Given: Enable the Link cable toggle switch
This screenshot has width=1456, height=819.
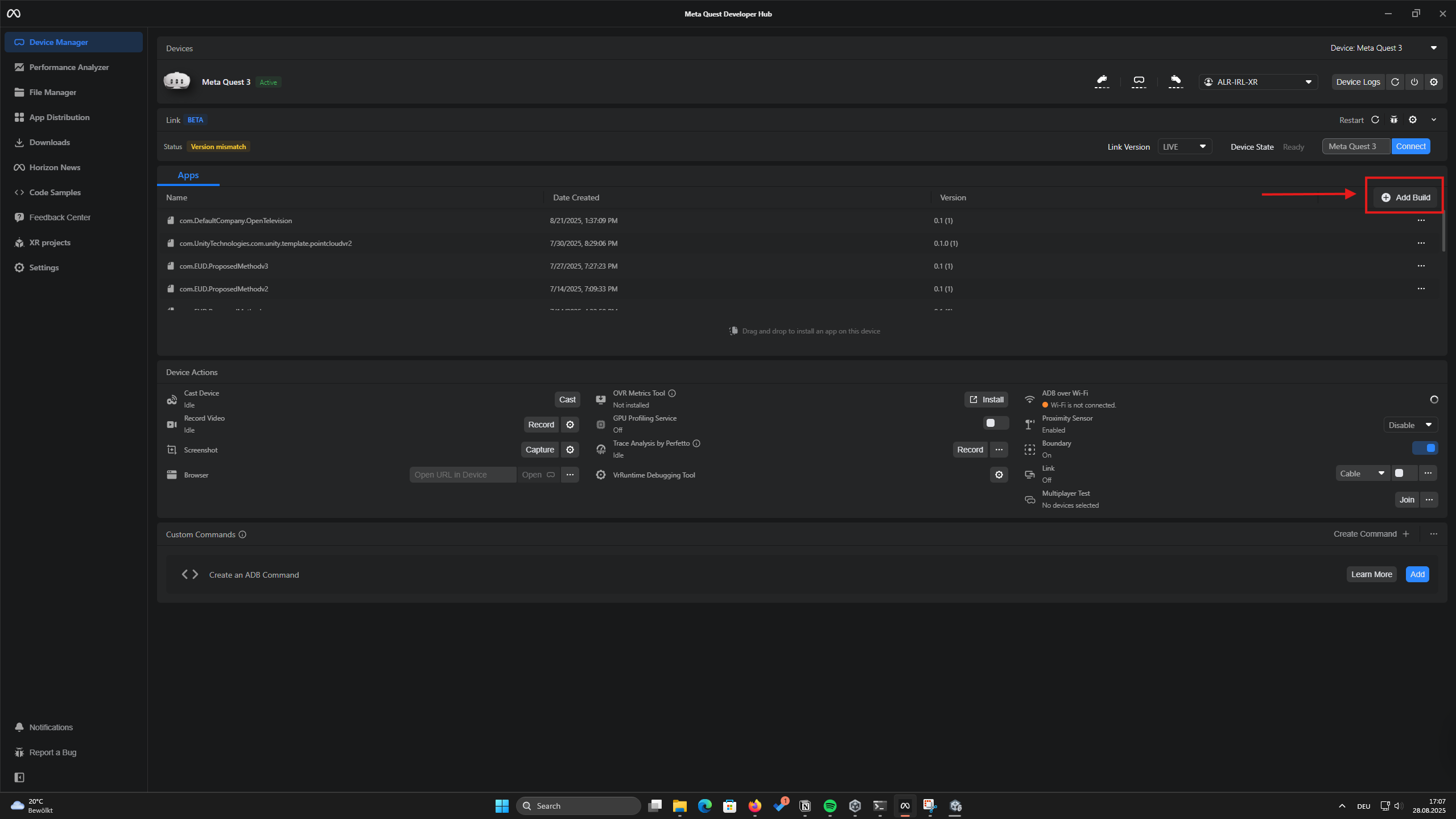Looking at the screenshot, I should [x=1404, y=473].
